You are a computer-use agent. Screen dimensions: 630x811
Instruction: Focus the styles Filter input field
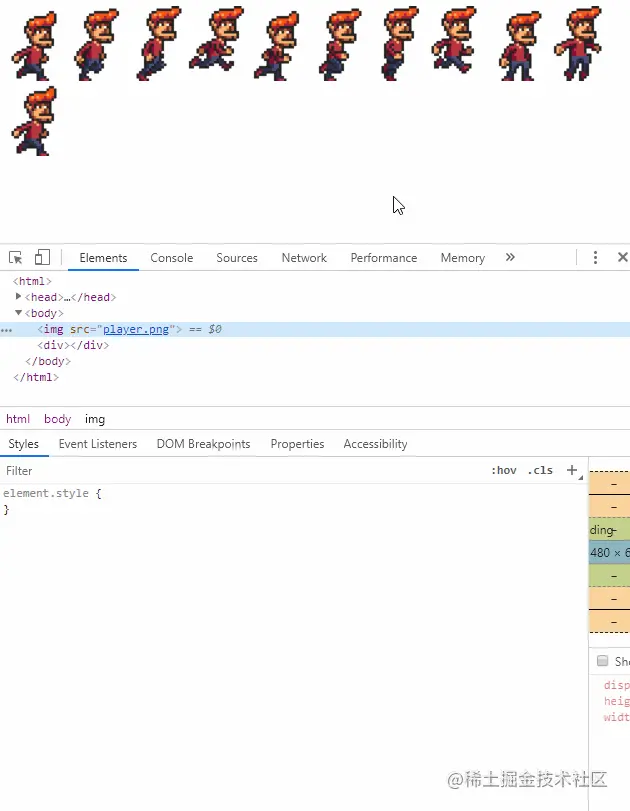point(243,471)
